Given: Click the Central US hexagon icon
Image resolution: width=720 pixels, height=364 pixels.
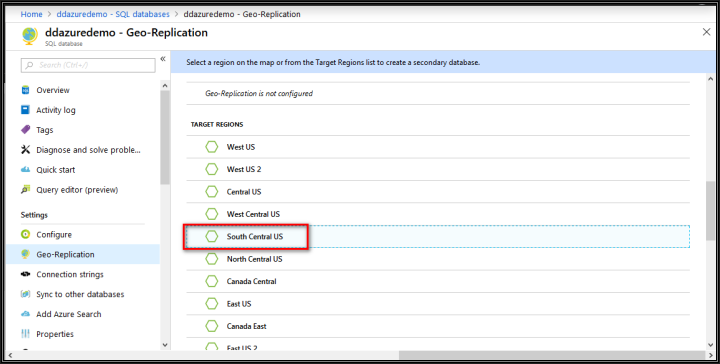Looking at the screenshot, I should pos(212,191).
